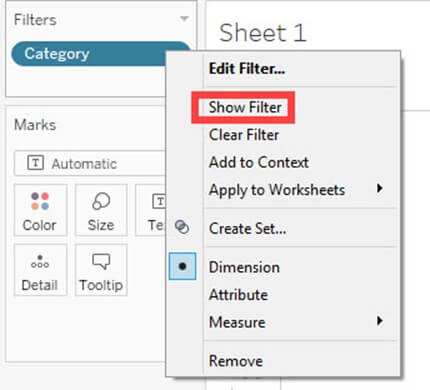
Task: Select the Dimension radio option
Action: 182,266
